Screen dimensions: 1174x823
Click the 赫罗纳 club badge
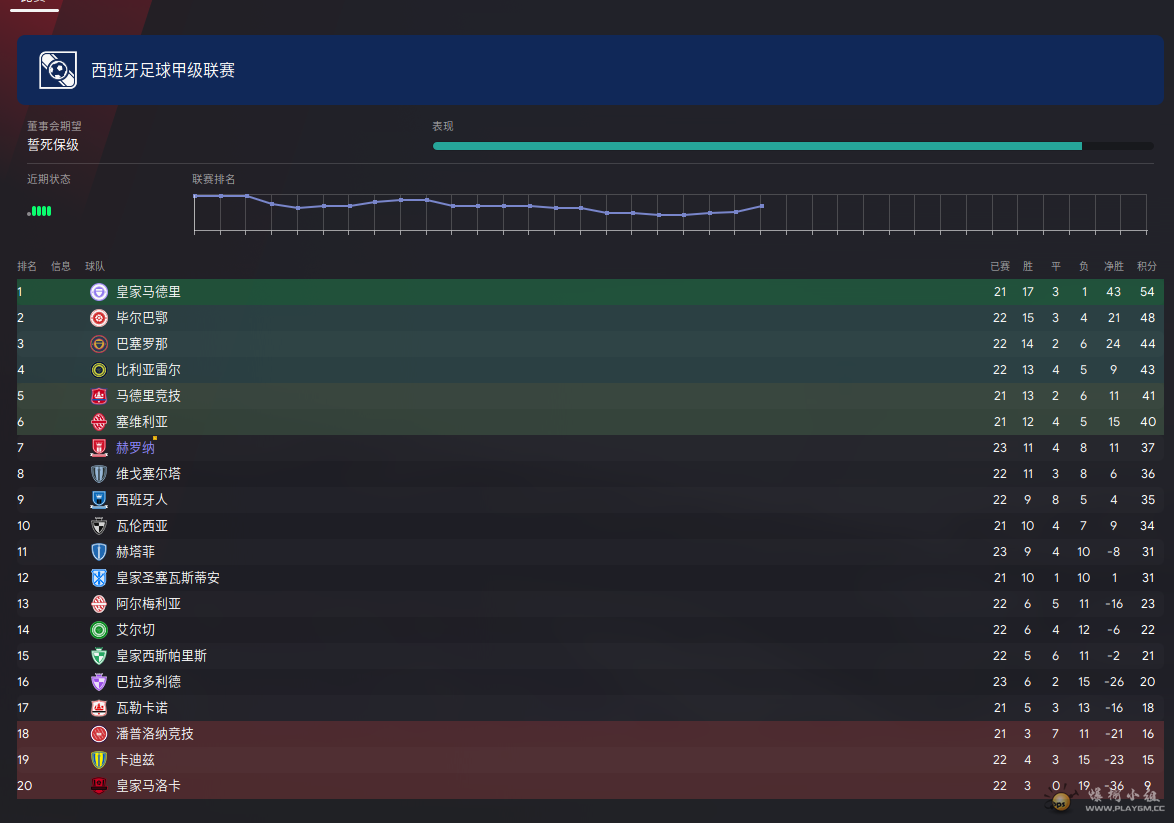99,448
